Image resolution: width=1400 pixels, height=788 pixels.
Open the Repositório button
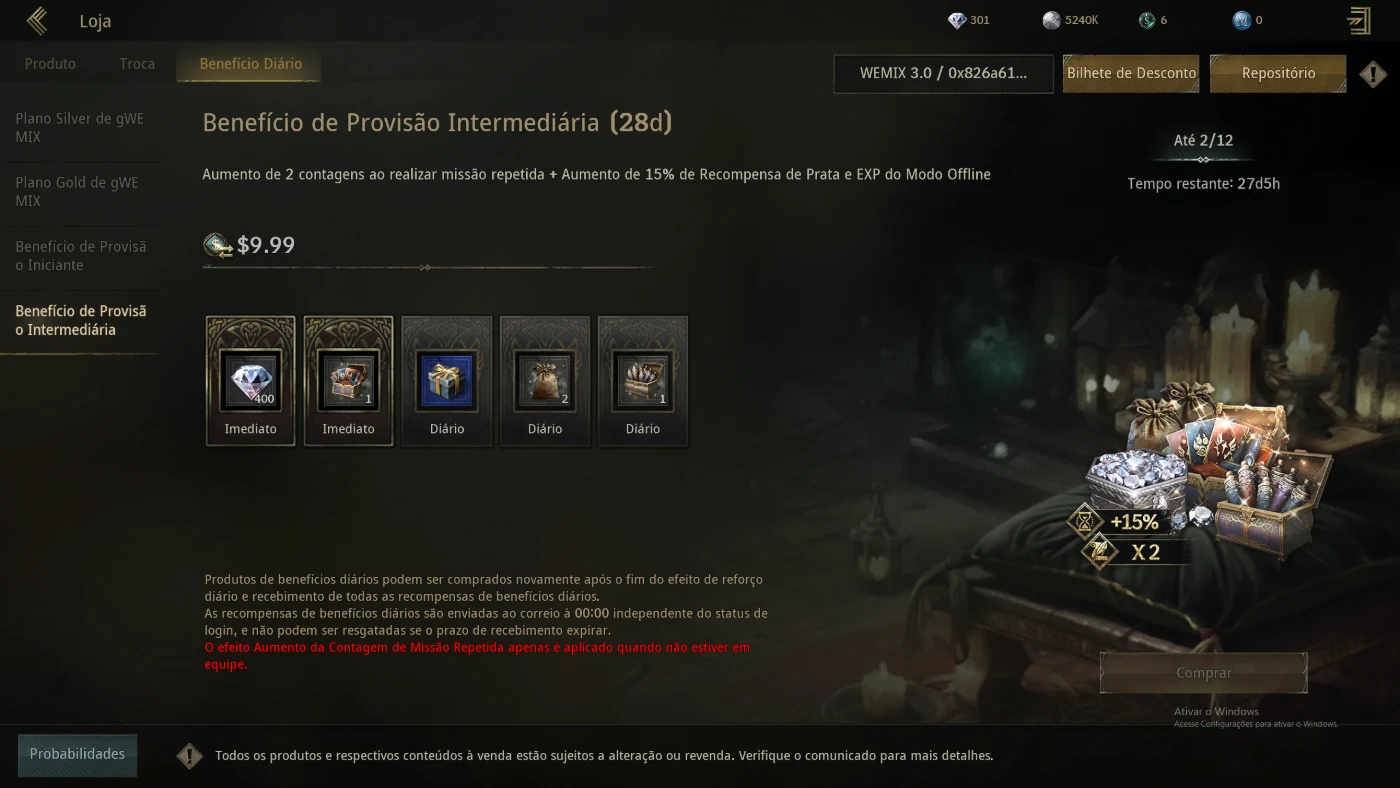1278,73
